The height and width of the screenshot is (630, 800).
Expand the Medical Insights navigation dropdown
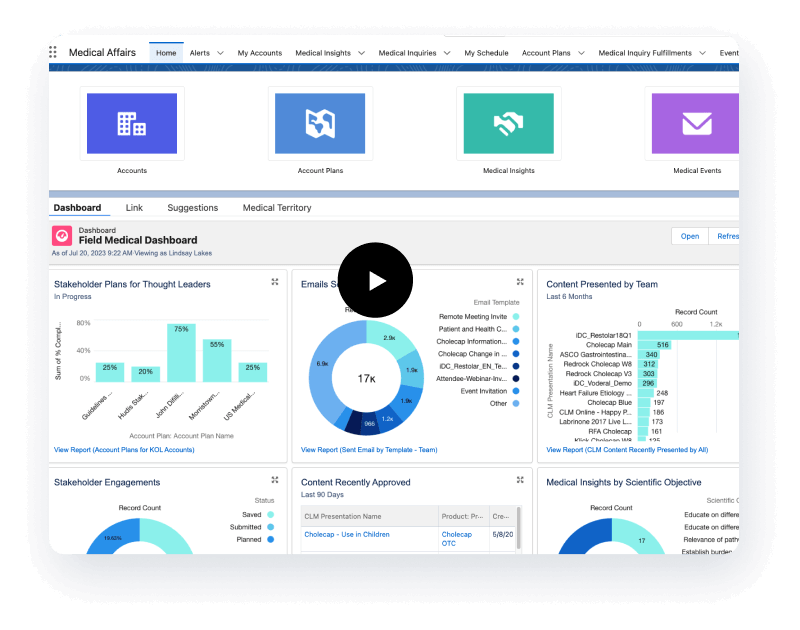pos(362,53)
